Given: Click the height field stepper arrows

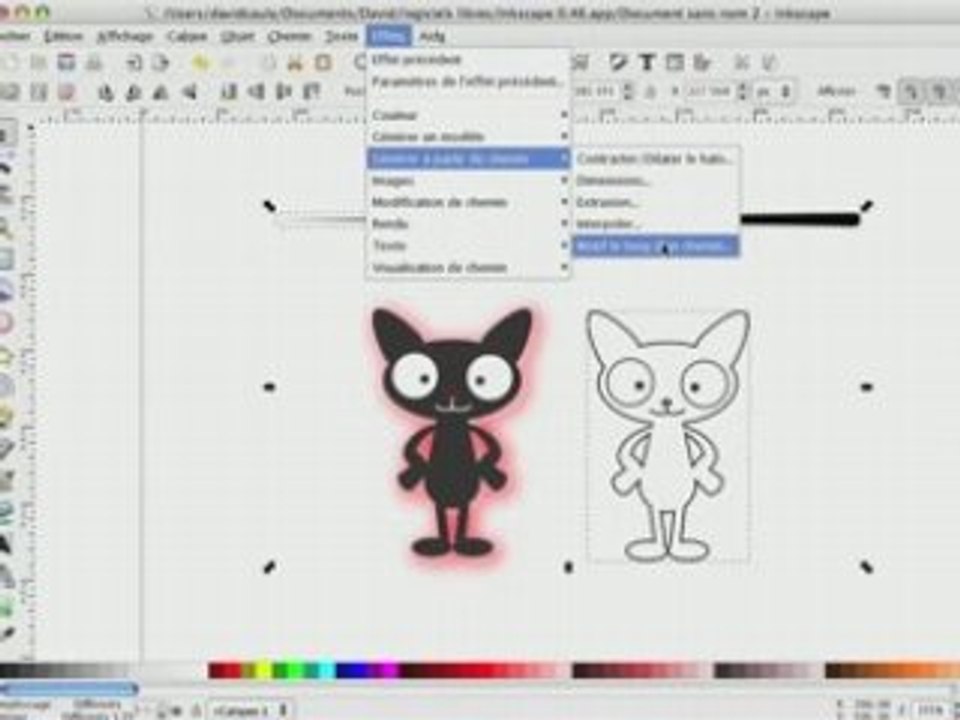Looking at the screenshot, I should pos(742,92).
